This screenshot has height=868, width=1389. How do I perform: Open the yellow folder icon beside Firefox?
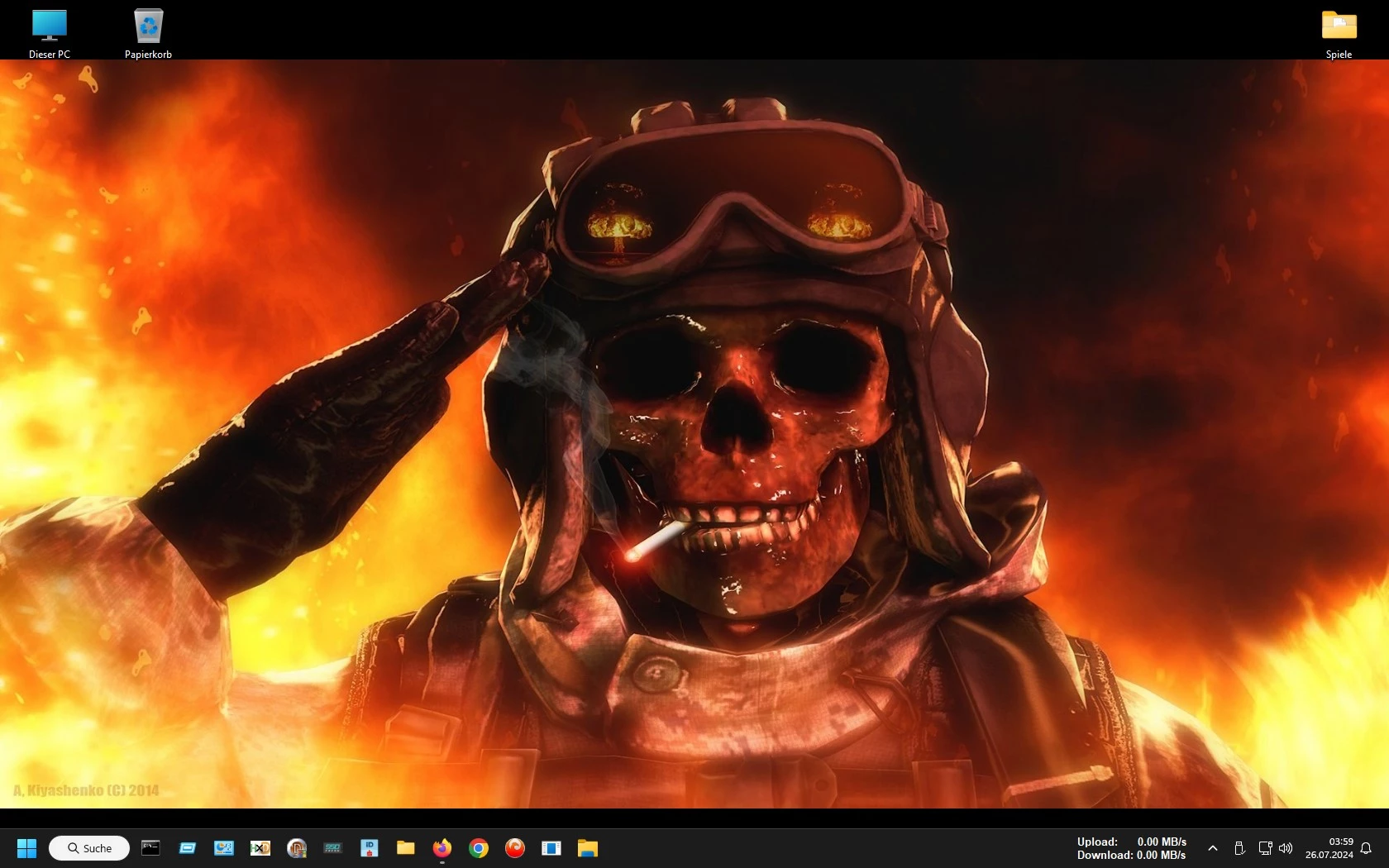(x=406, y=847)
